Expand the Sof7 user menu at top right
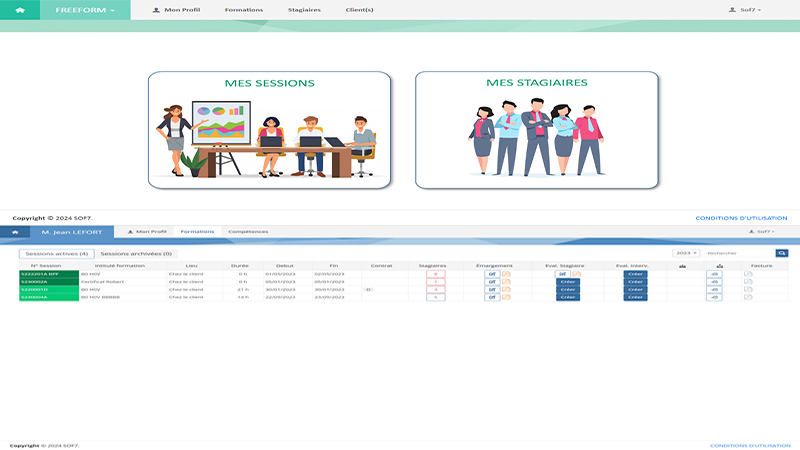Viewport: 800px width, 450px height. click(747, 10)
